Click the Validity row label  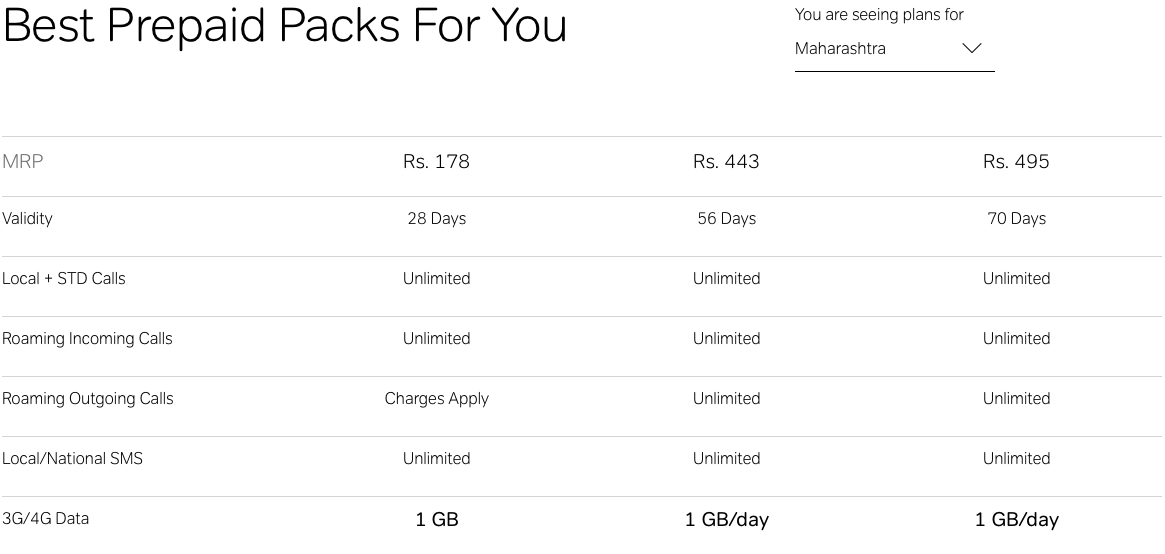[28, 218]
